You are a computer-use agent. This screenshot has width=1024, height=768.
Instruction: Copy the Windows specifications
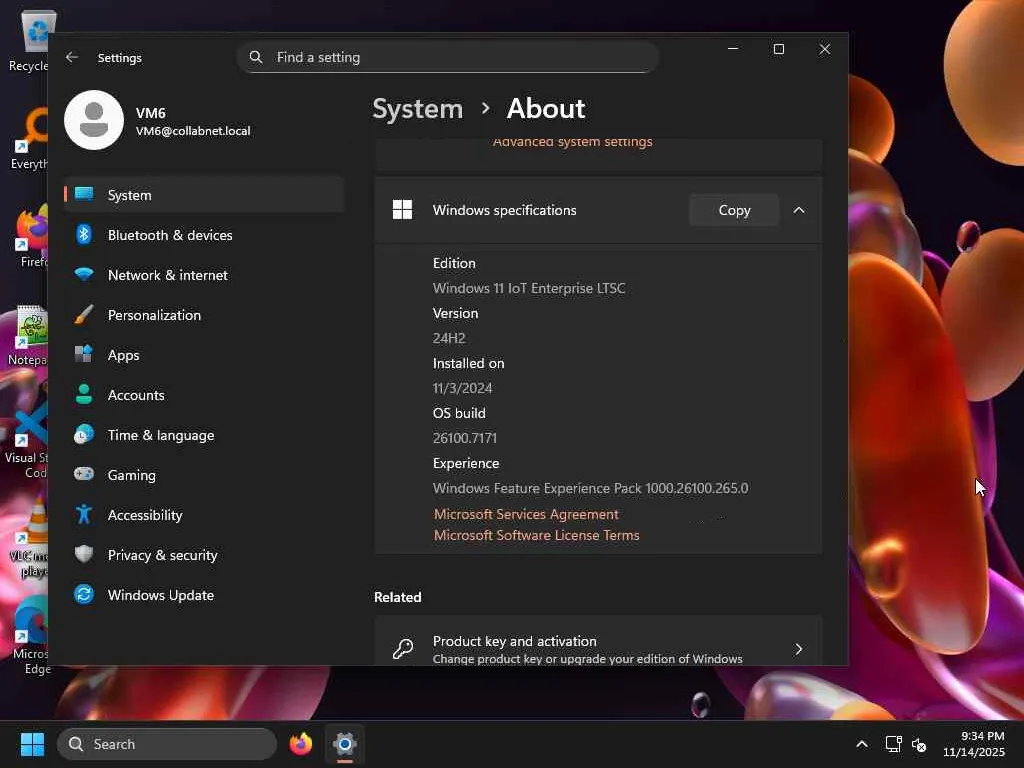[x=734, y=210]
